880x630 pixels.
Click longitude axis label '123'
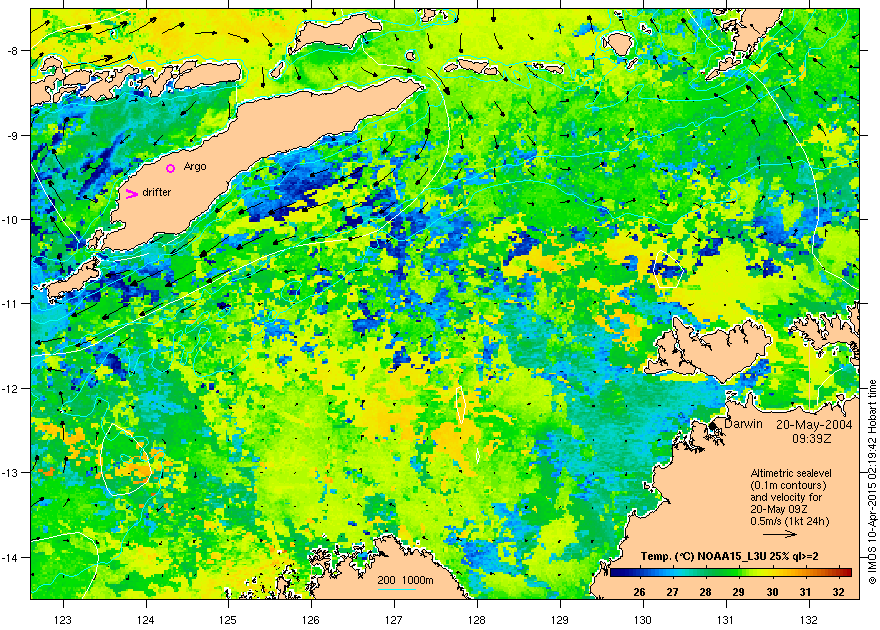tap(63, 620)
